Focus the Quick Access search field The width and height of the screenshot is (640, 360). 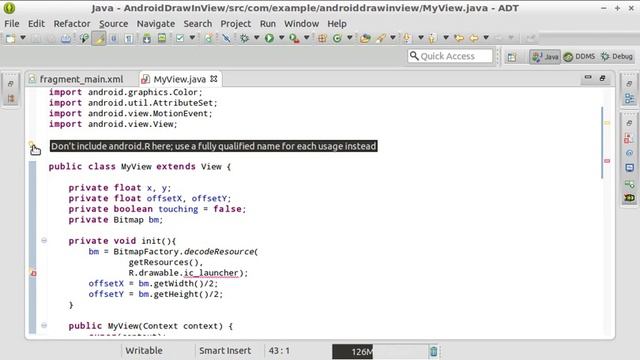[x=450, y=56]
